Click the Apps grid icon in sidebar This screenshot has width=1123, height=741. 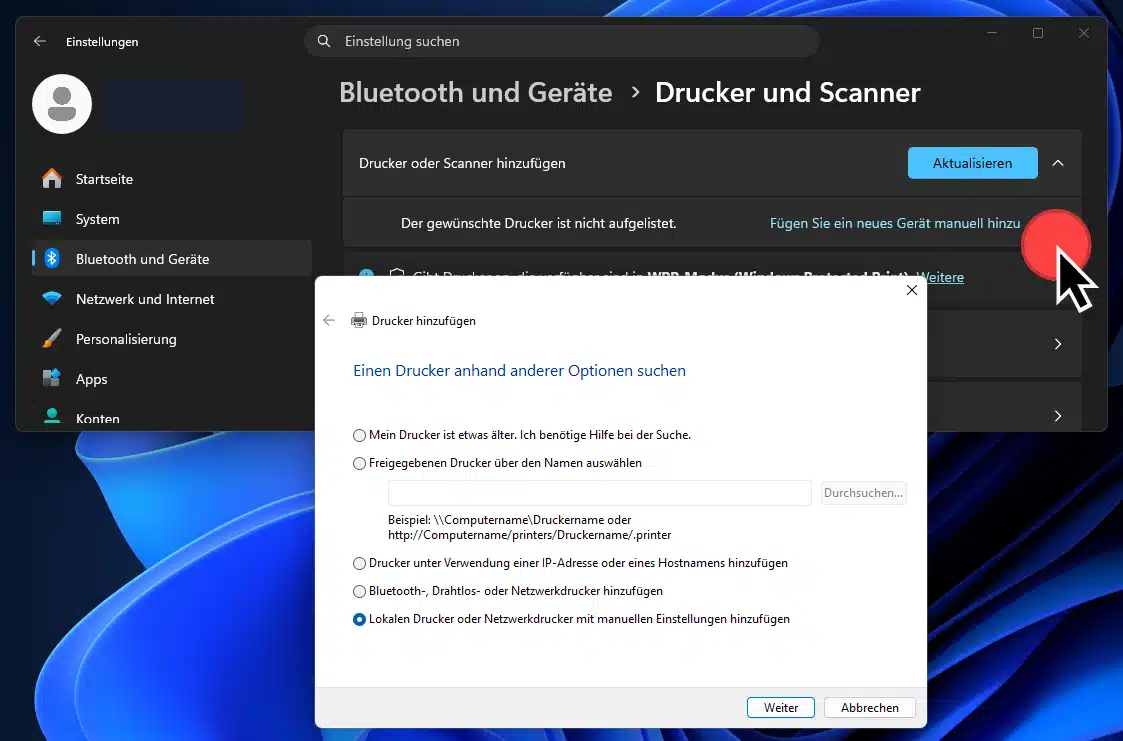pyautogui.click(x=52, y=378)
